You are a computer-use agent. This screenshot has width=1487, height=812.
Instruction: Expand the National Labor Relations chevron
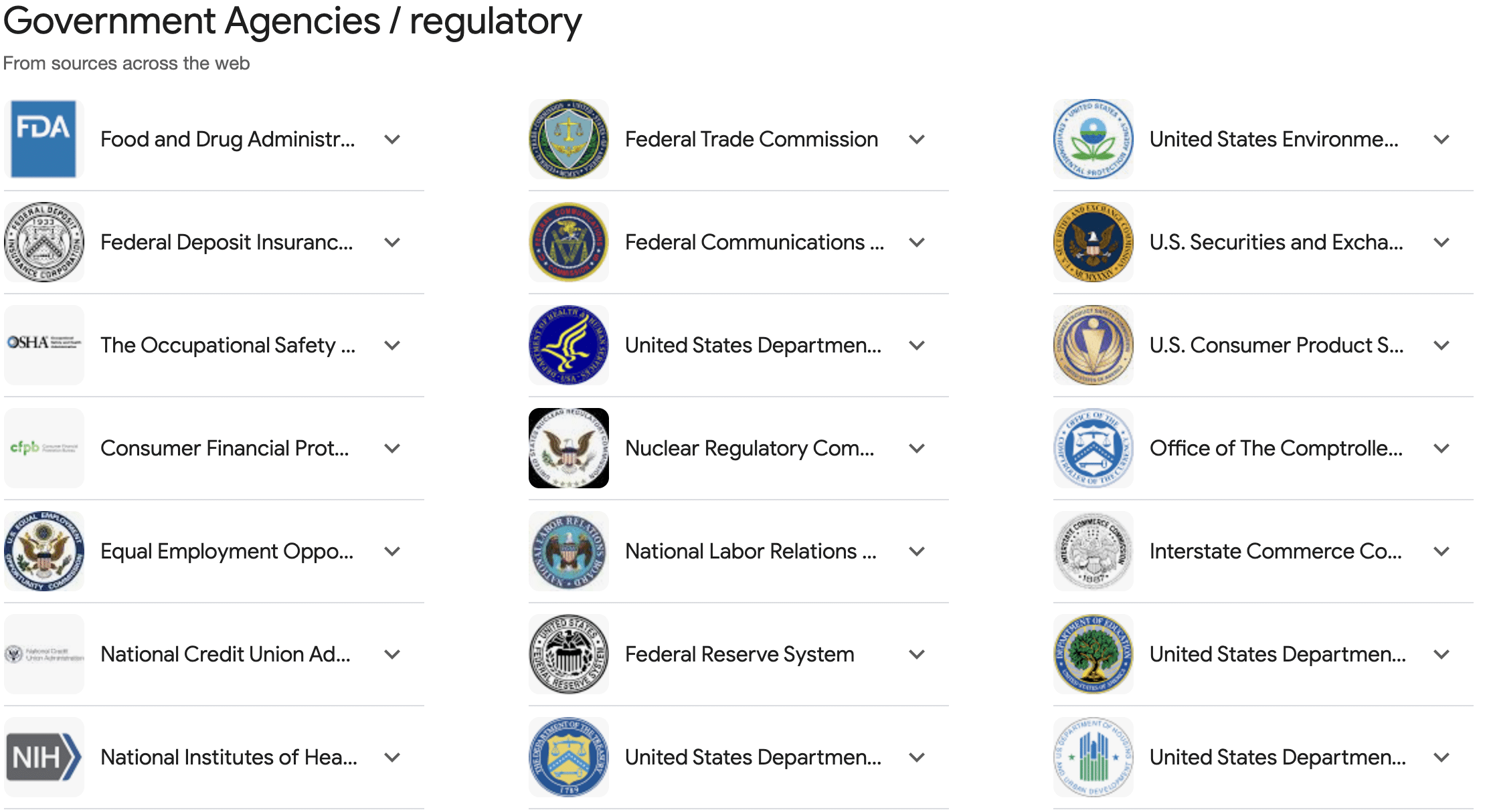point(917,551)
